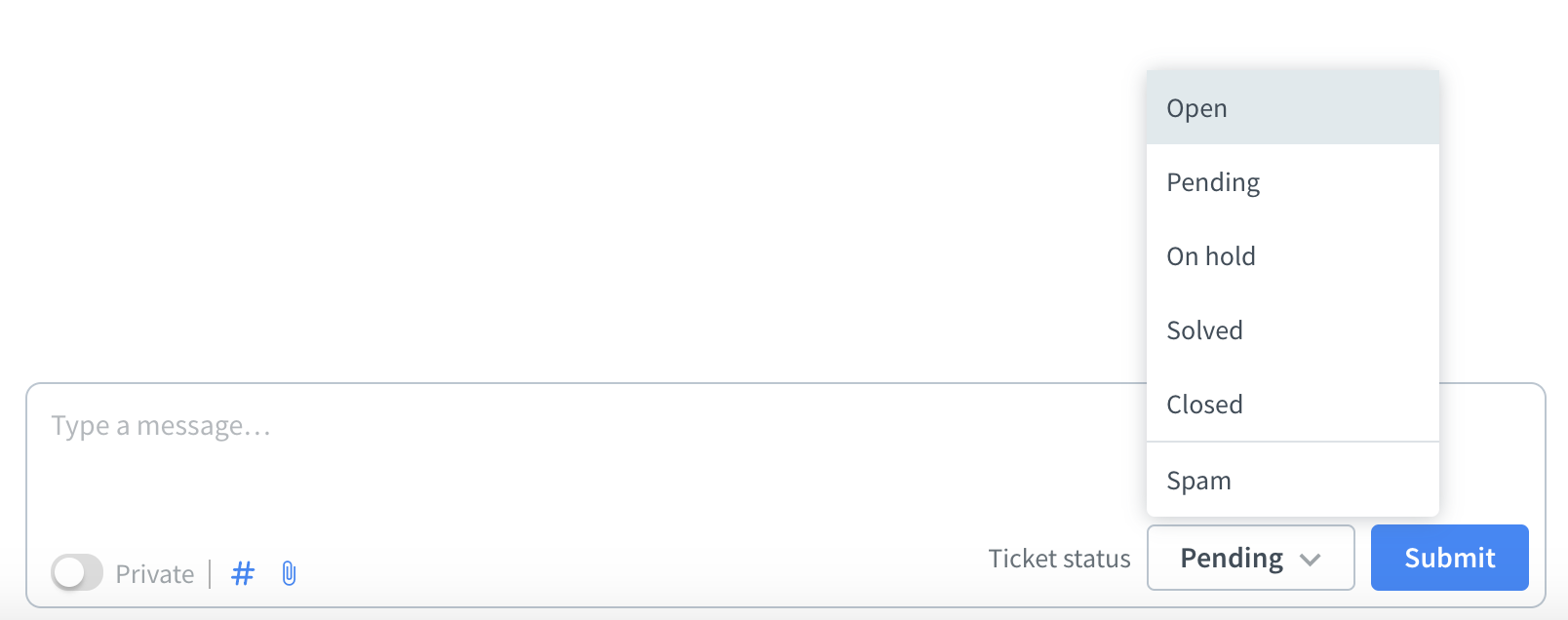Screen dimensions: 1568x620
Task: Toggle the Private message switch
Action: point(77,572)
